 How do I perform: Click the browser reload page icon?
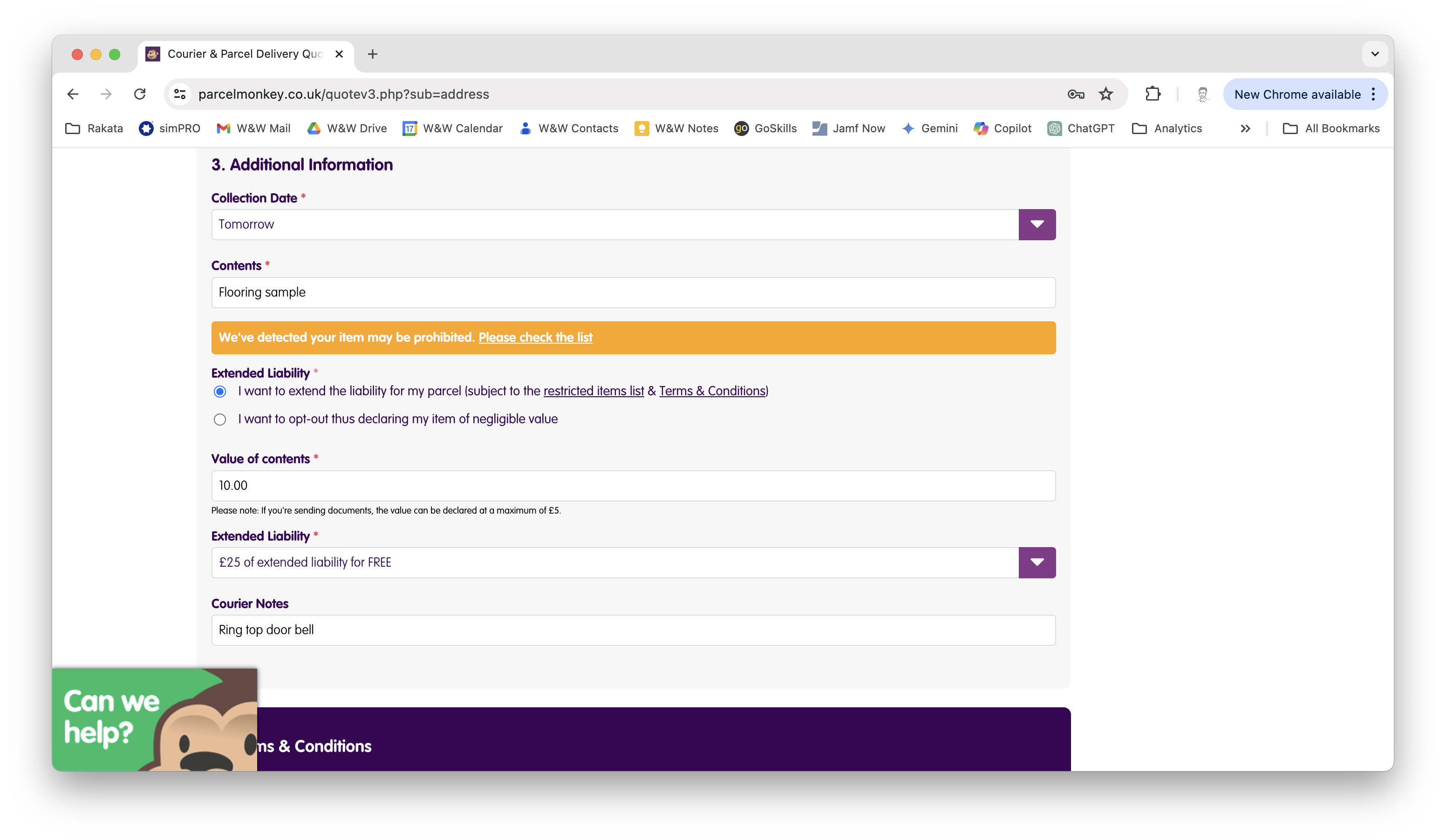[139, 94]
